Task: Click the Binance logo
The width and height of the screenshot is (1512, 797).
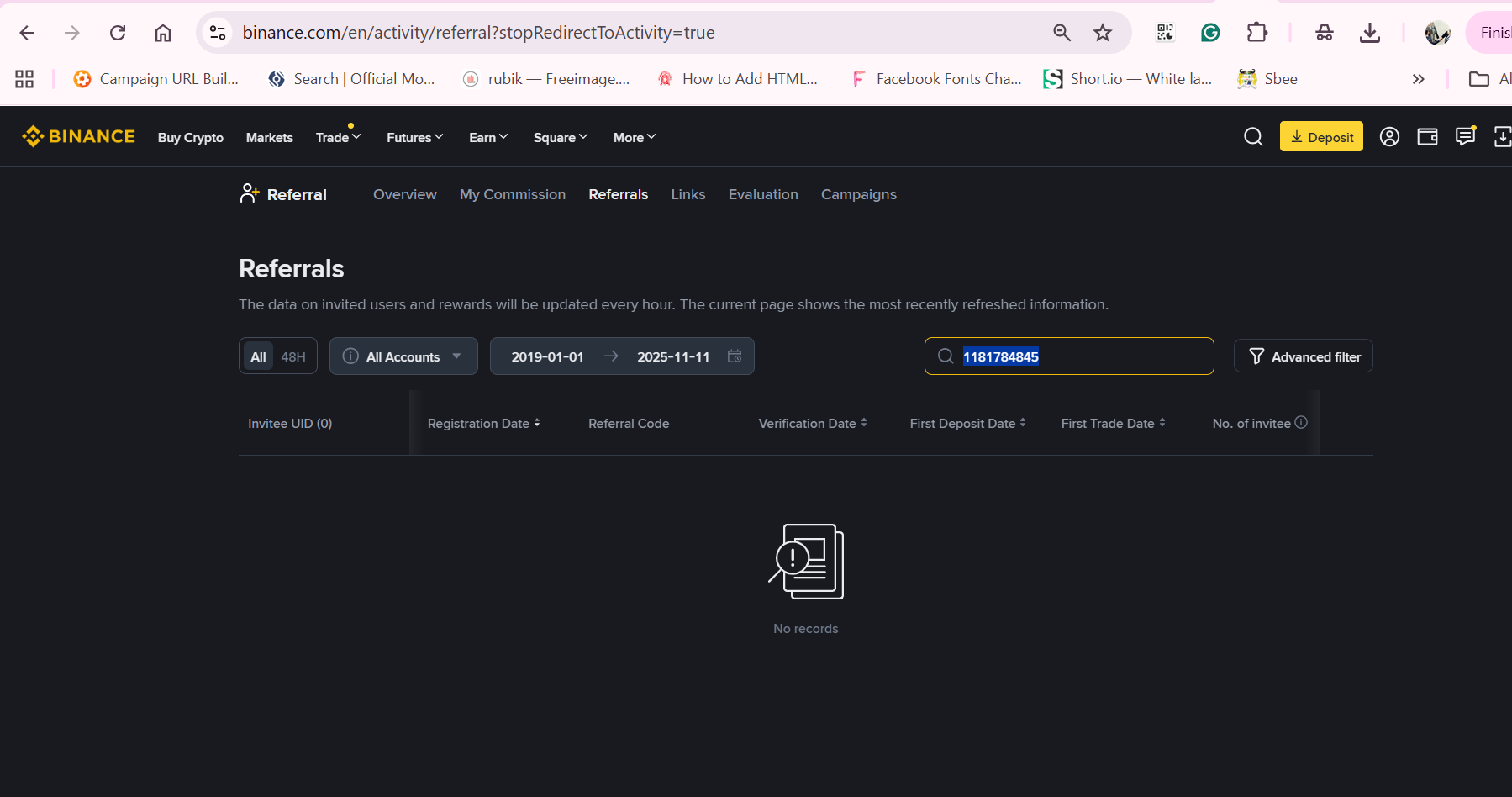Action: pyautogui.click(x=78, y=136)
